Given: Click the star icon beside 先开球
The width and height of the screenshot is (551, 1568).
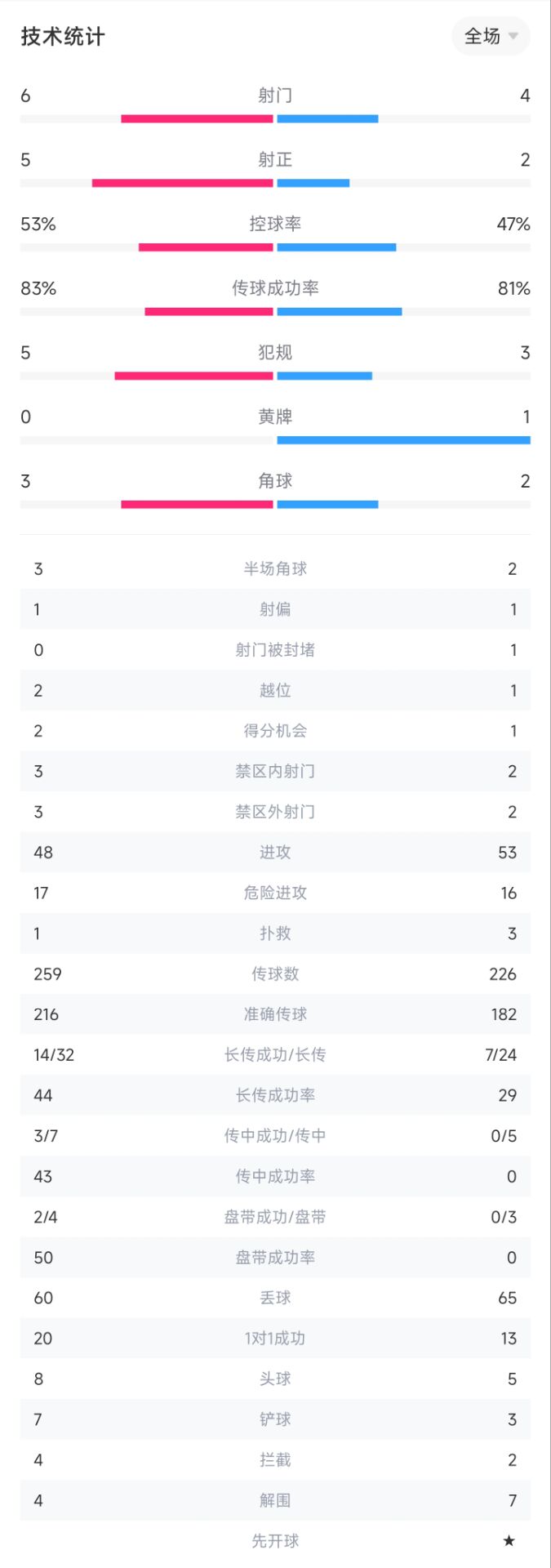Looking at the screenshot, I should click(509, 1540).
